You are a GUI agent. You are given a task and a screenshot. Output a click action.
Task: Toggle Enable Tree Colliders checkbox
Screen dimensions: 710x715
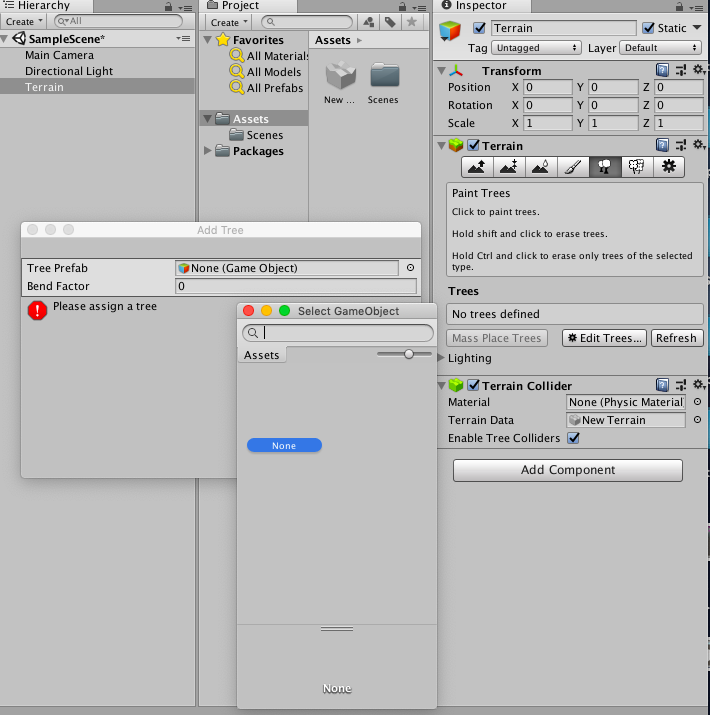click(573, 438)
